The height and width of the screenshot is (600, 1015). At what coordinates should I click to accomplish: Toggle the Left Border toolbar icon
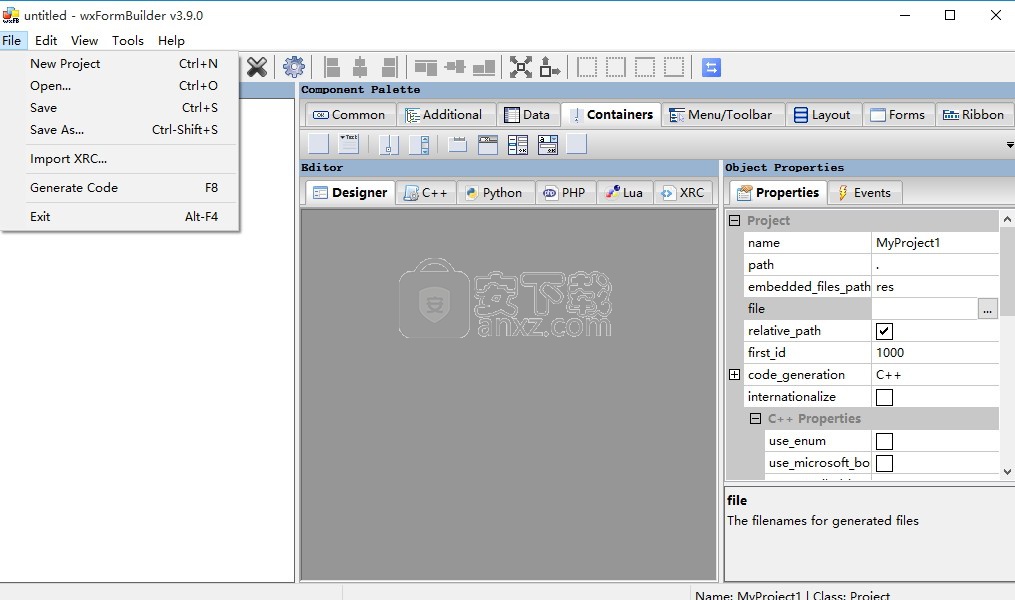pyautogui.click(x=586, y=67)
